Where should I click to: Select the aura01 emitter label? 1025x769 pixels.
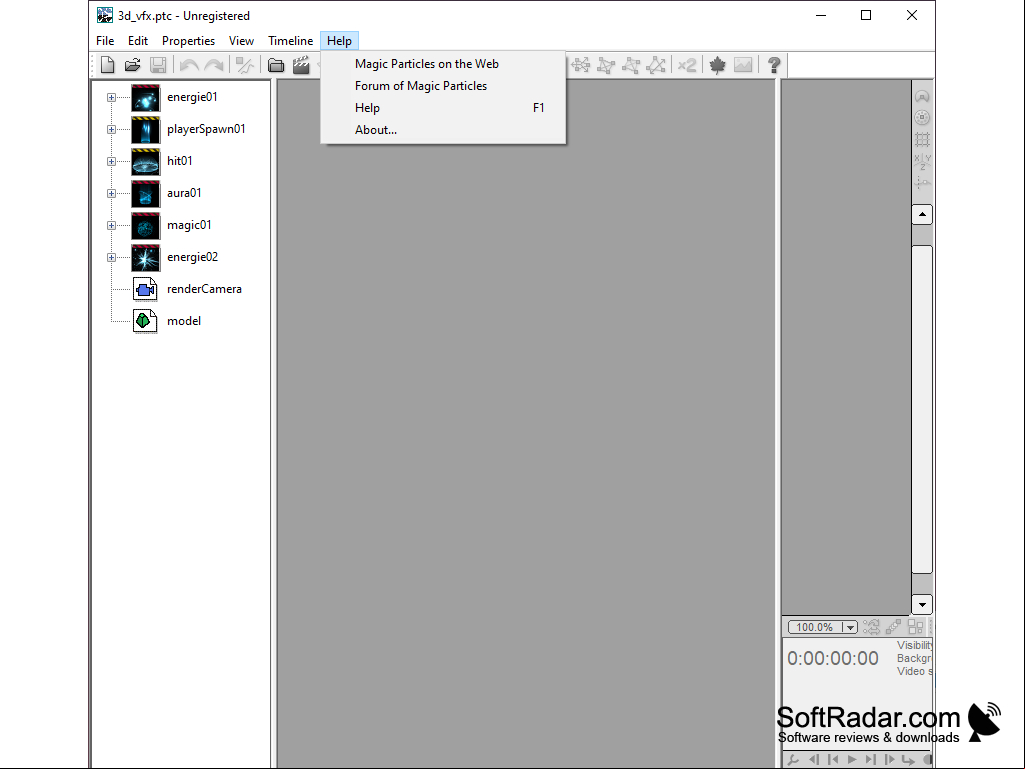184,193
